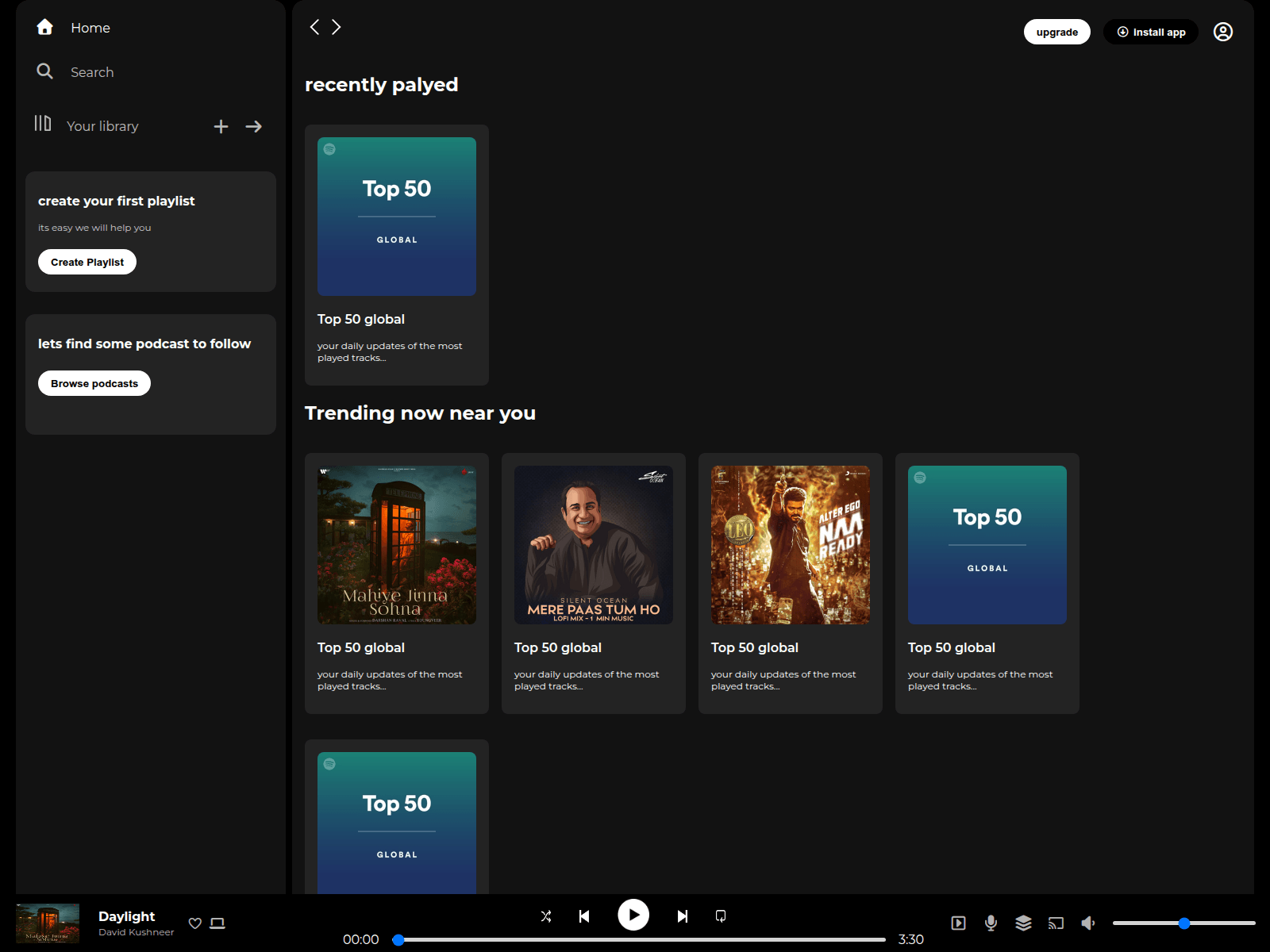Image resolution: width=1270 pixels, height=952 pixels.
Task: Click the upgrade button
Action: (x=1057, y=32)
